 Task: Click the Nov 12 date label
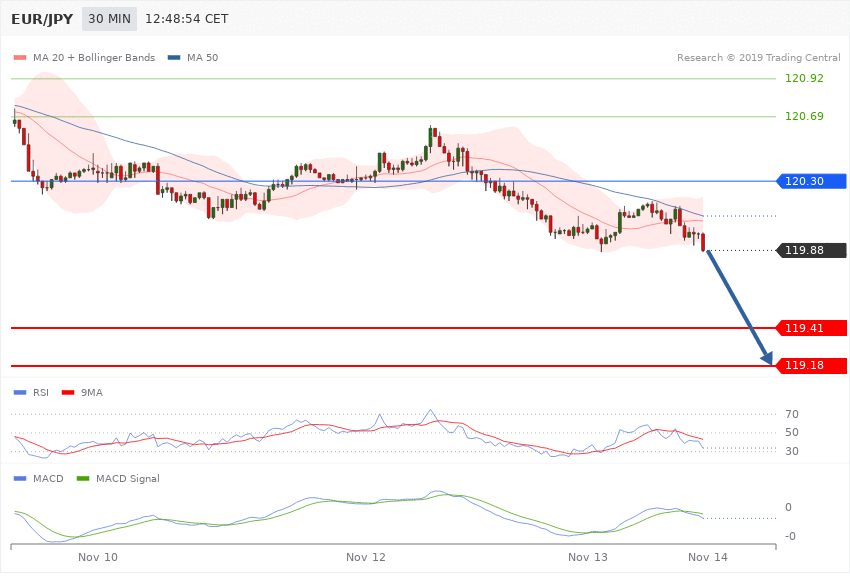(366, 557)
